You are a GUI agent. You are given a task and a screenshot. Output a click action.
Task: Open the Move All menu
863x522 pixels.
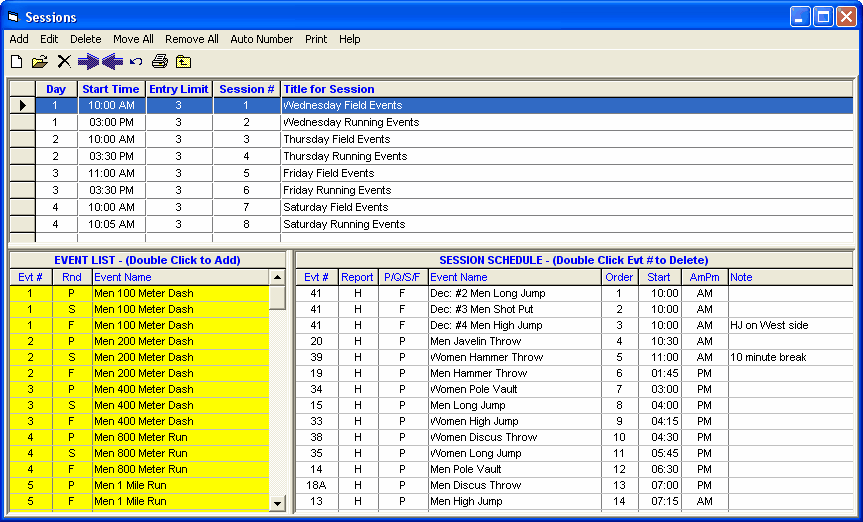tap(133, 39)
